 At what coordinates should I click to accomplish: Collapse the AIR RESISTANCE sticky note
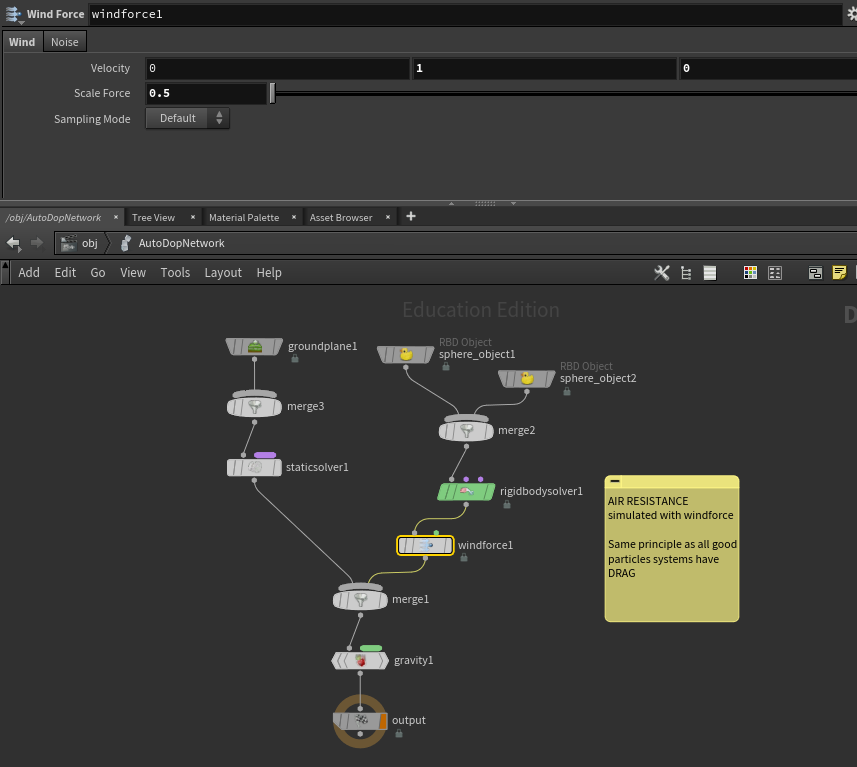615,482
